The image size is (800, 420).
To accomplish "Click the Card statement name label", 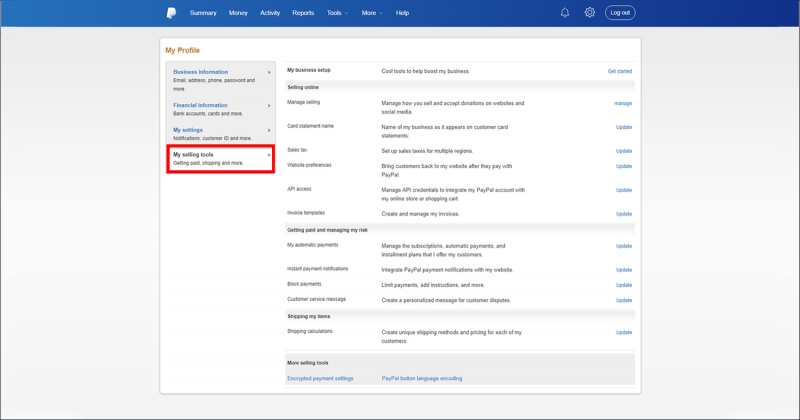I will (310, 126).
